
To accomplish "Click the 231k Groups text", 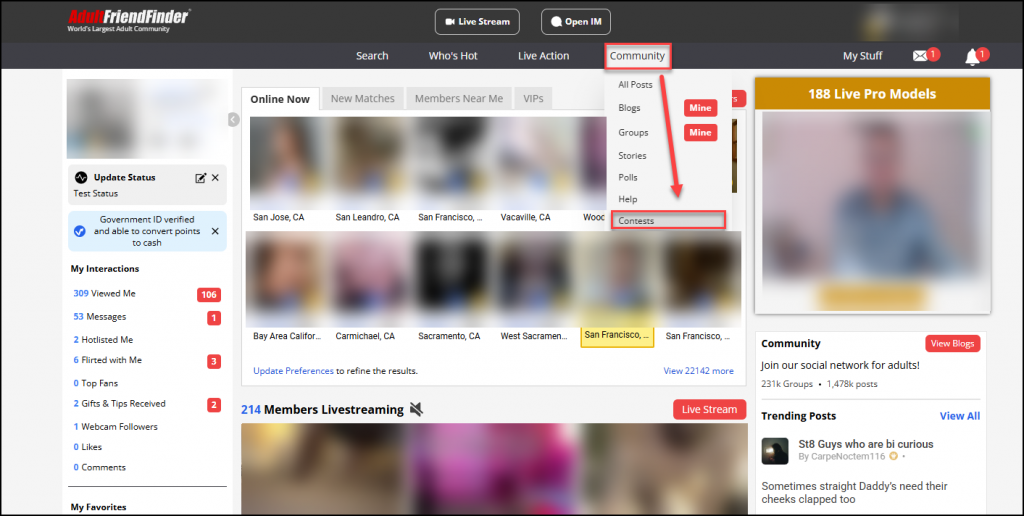I will point(787,384).
